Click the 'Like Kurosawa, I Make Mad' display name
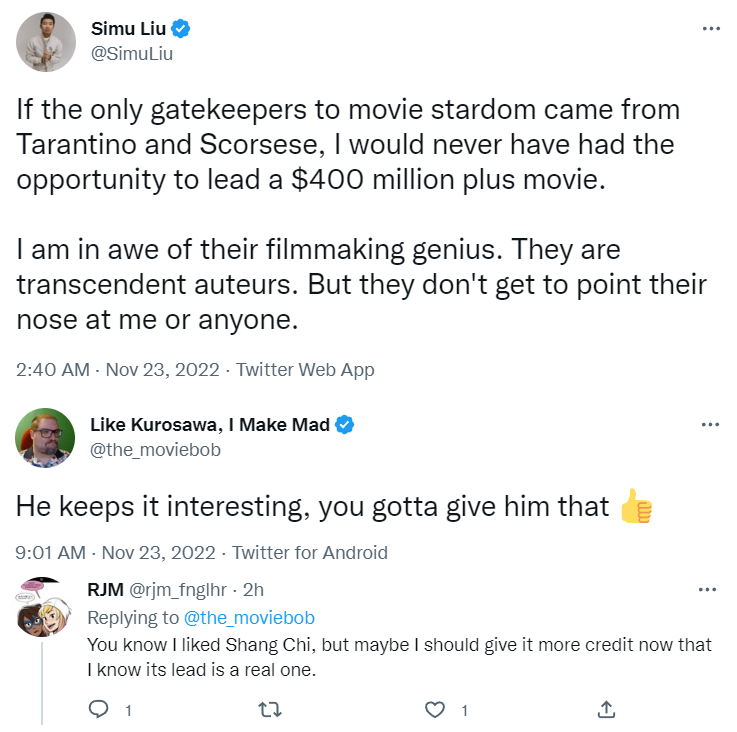 click(x=210, y=425)
